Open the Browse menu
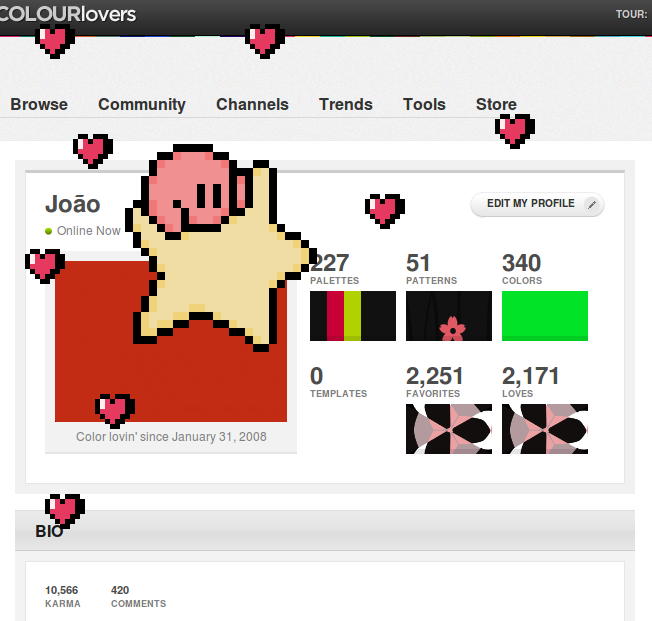The width and height of the screenshot is (652, 621). point(39,104)
